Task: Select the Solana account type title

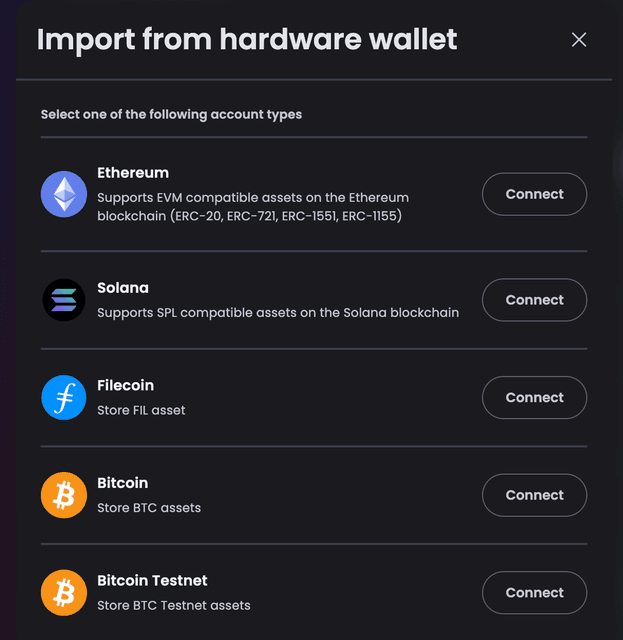Action: coord(123,288)
